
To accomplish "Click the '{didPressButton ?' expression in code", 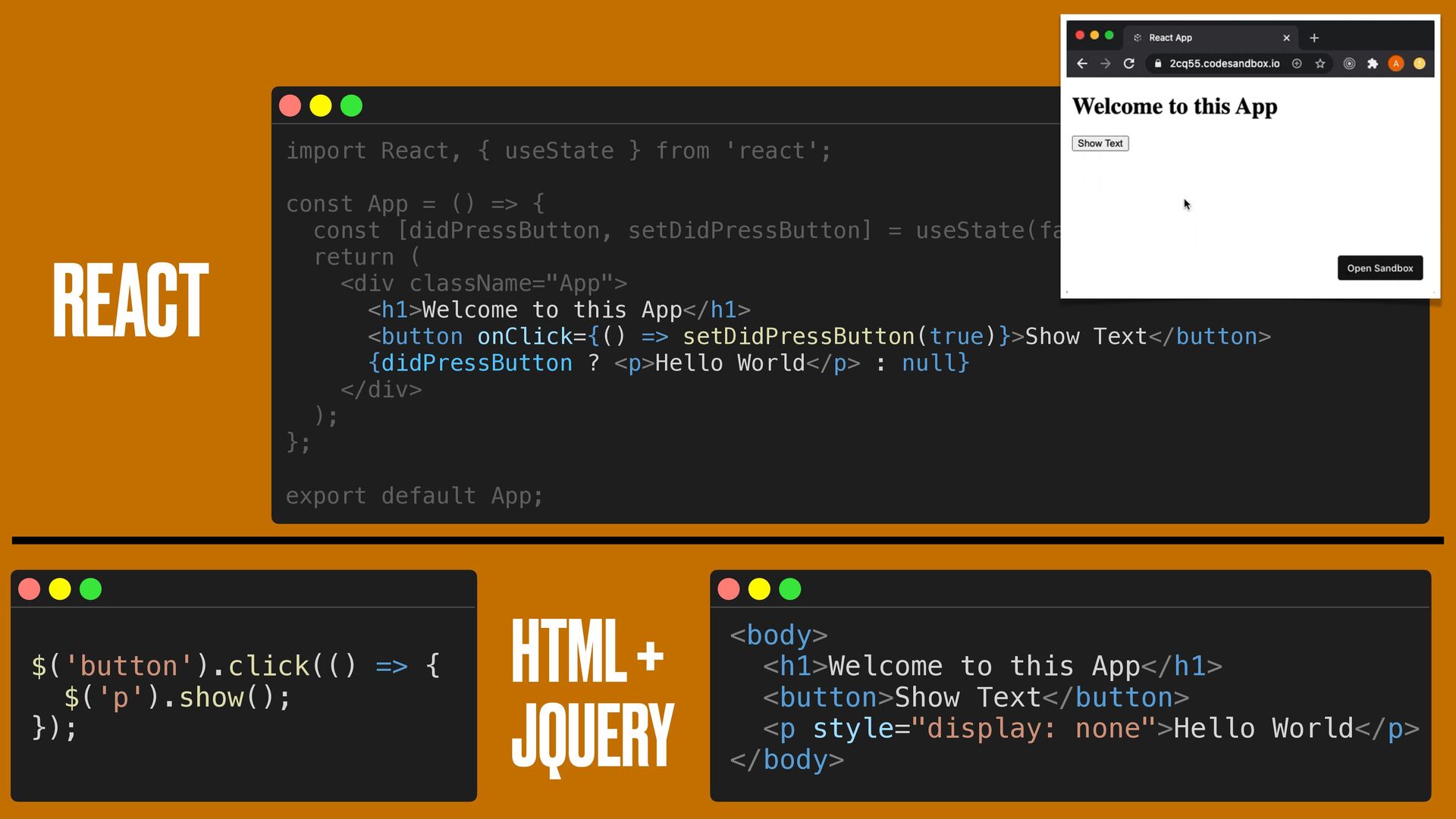I will tap(484, 363).
